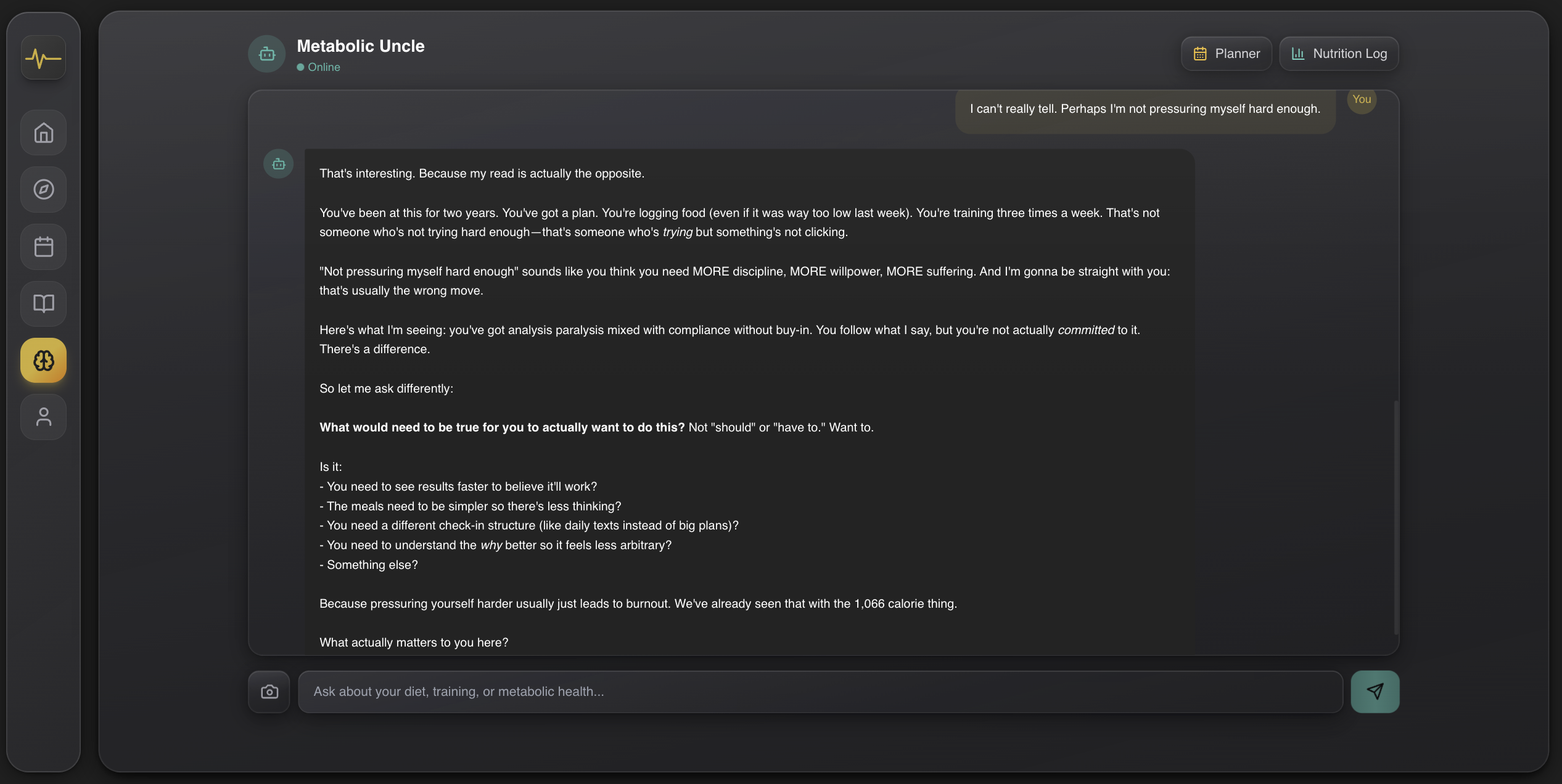Open the book library icon in sidebar

click(43, 303)
